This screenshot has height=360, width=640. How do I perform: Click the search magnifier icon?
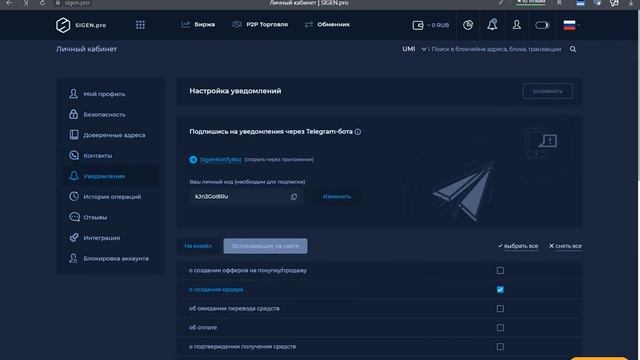tap(573, 49)
